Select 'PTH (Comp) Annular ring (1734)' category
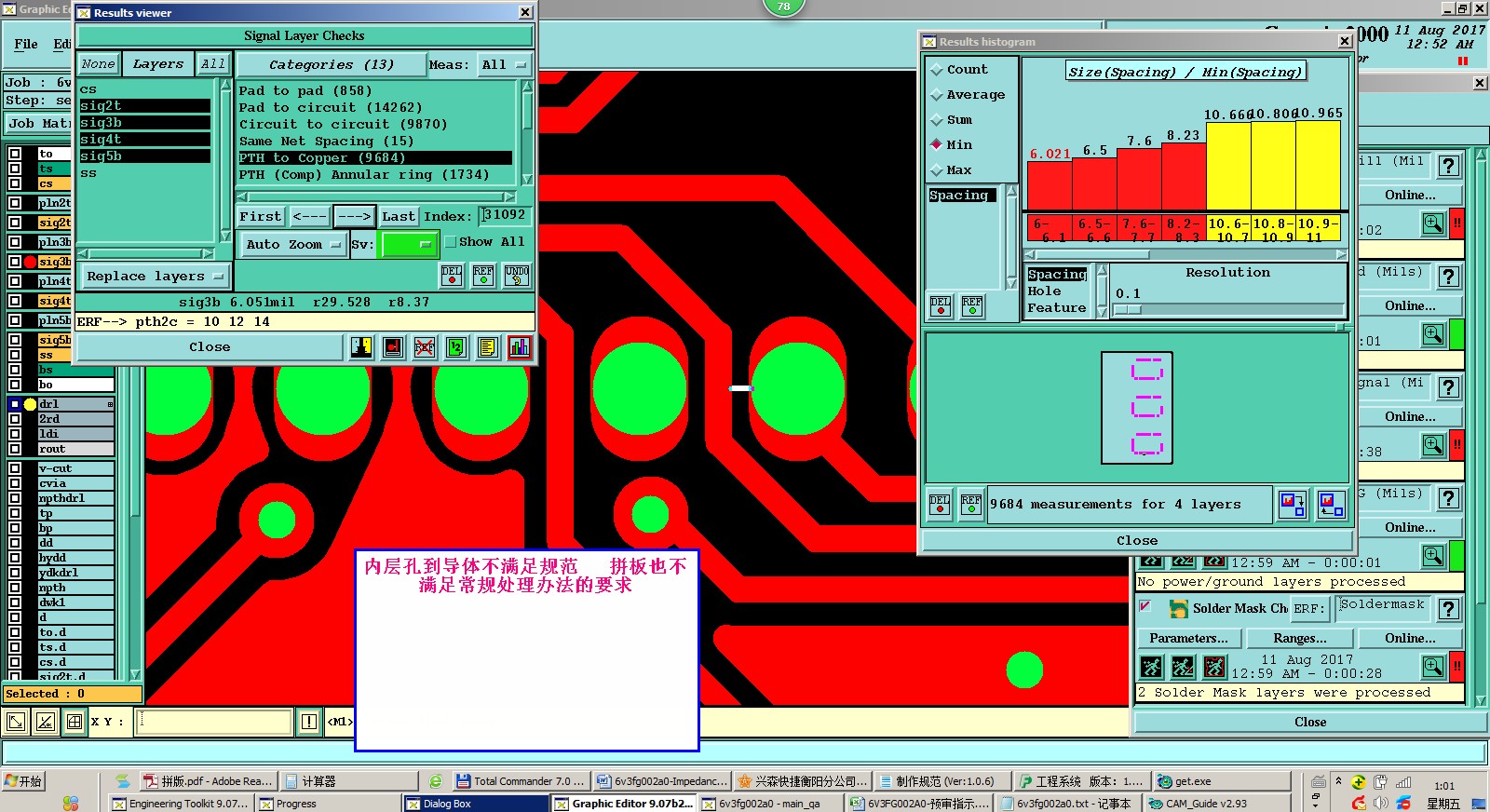The height and width of the screenshot is (812, 1490). coord(363,175)
